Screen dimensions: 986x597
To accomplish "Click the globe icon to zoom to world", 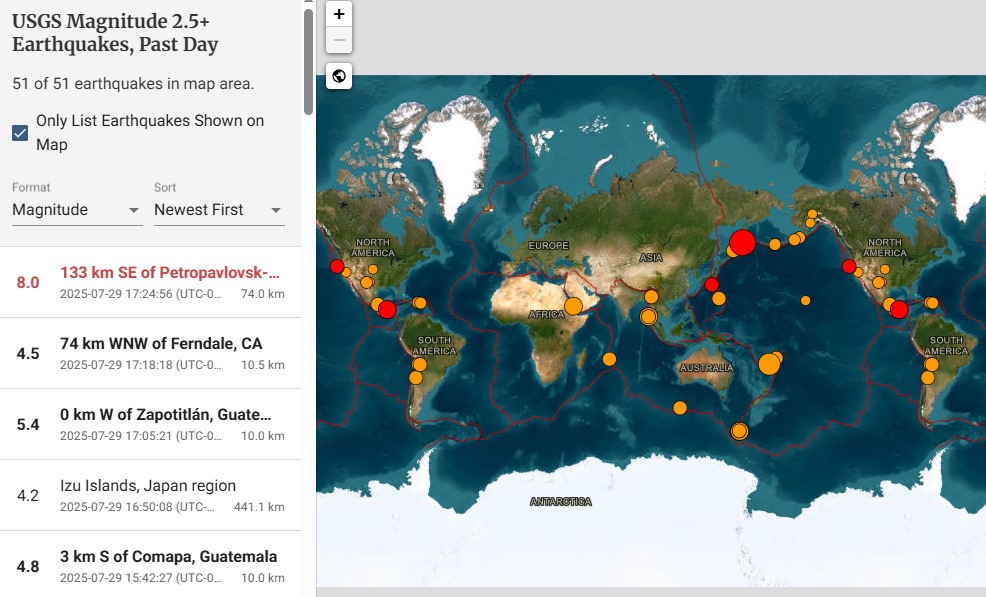I will [x=339, y=76].
